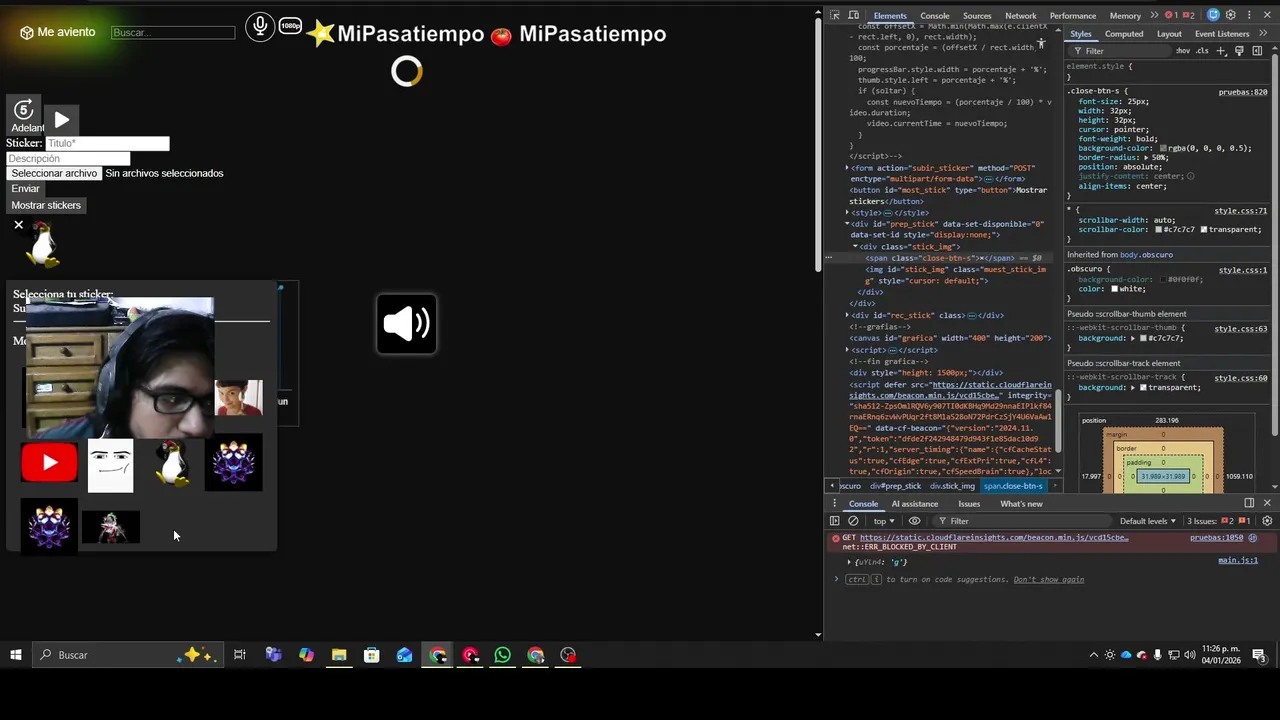This screenshot has width=1280, height=720.
Task: Expand the logged object {uYin4: 'g'}
Action: click(x=849, y=562)
